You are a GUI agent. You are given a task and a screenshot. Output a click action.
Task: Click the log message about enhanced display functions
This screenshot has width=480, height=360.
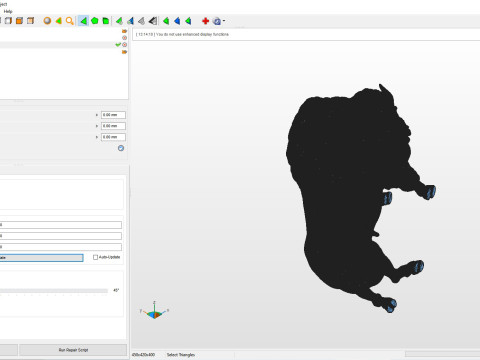(x=182, y=34)
